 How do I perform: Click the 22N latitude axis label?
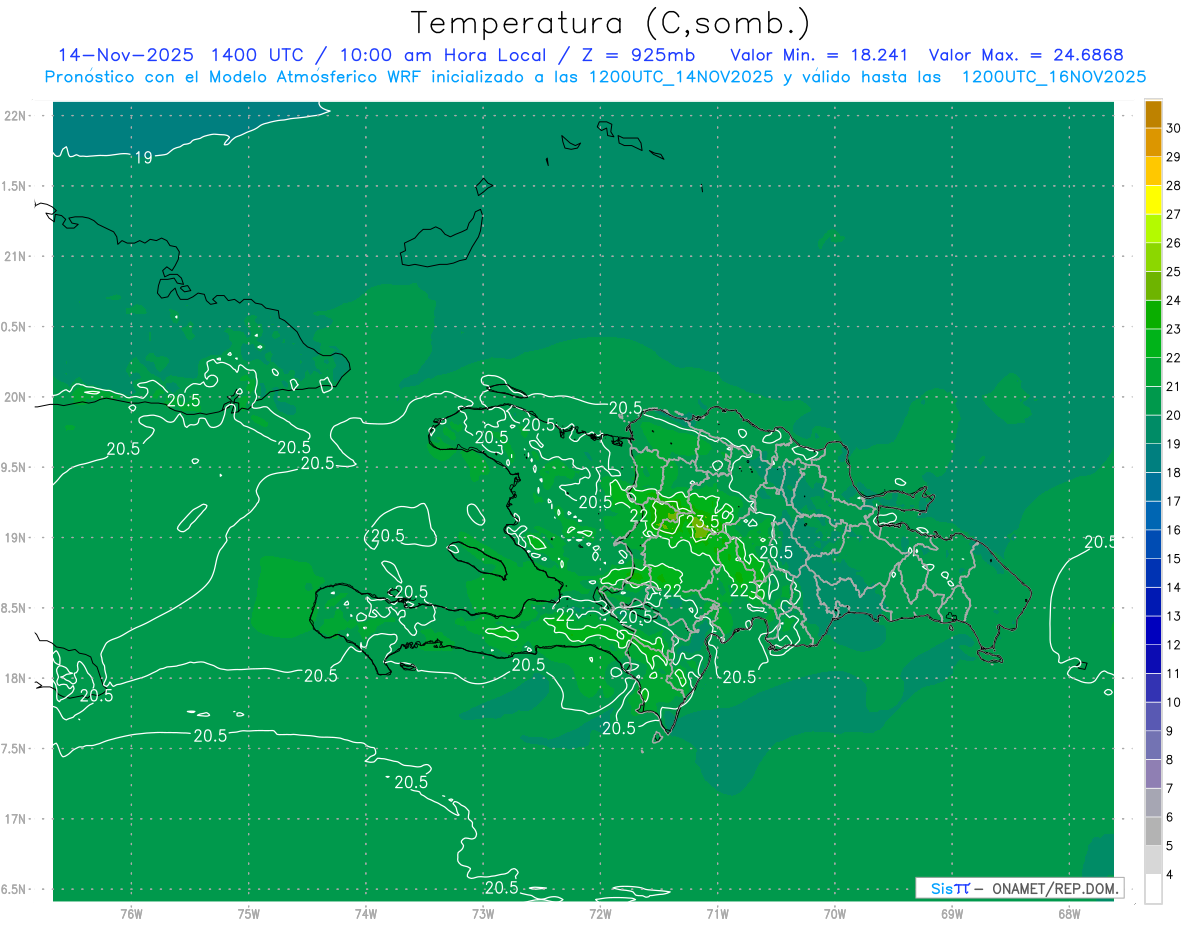click(x=16, y=116)
